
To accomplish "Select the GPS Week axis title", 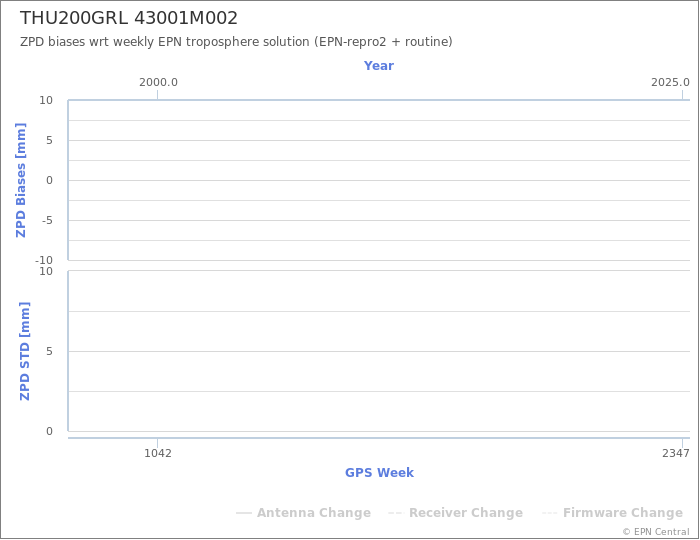I will pyautogui.click(x=379, y=472).
